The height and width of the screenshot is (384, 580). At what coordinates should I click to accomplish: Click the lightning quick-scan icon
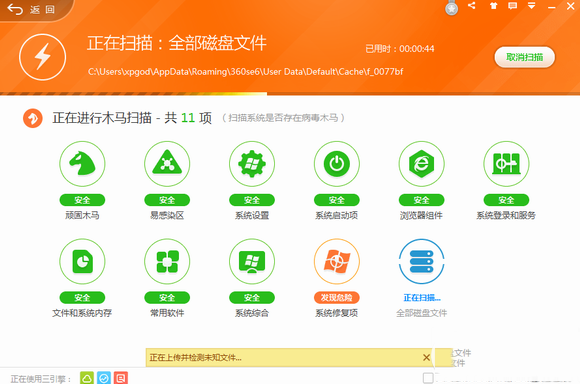pos(43,57)
